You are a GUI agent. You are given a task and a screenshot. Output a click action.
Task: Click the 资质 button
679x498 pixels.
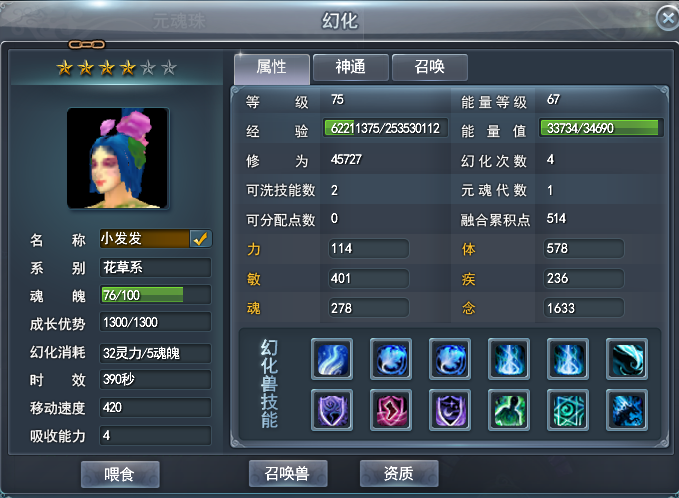(x=399, y=473)
